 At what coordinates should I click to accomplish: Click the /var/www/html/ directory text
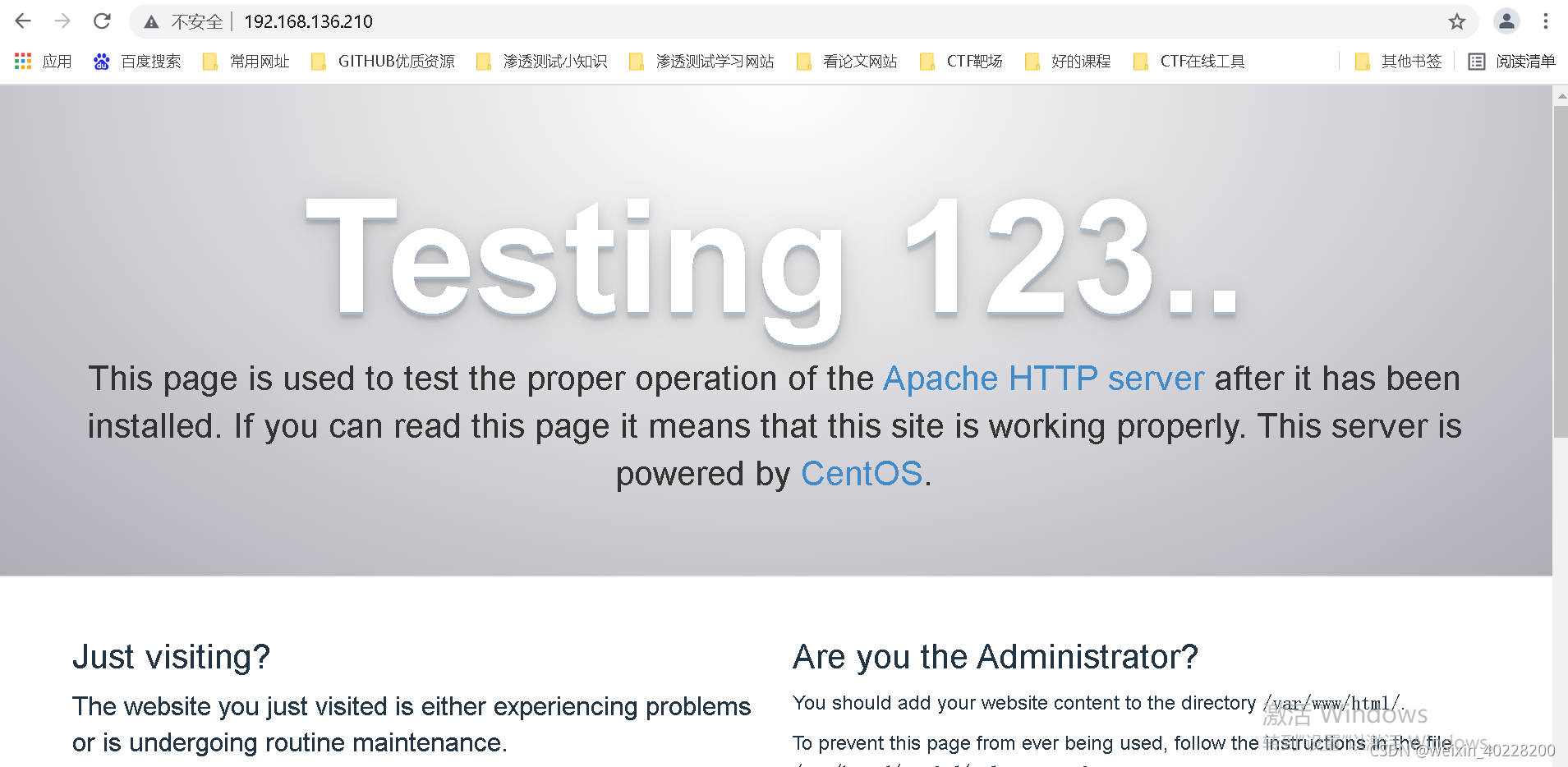tap(1331, 704)
